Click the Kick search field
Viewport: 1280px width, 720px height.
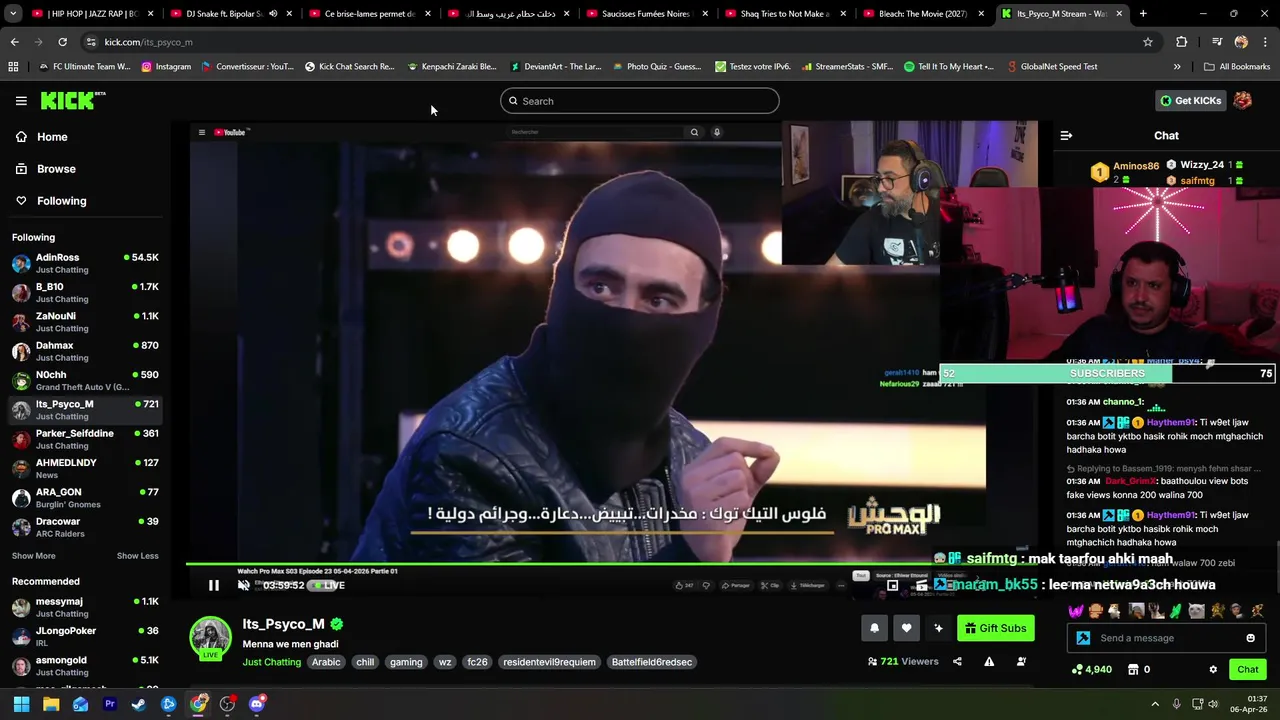click(x=640, y=101)
